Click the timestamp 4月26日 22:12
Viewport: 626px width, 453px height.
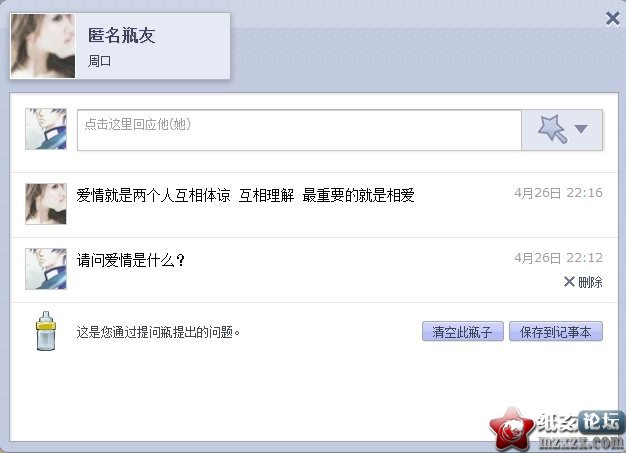coord(558,258)
